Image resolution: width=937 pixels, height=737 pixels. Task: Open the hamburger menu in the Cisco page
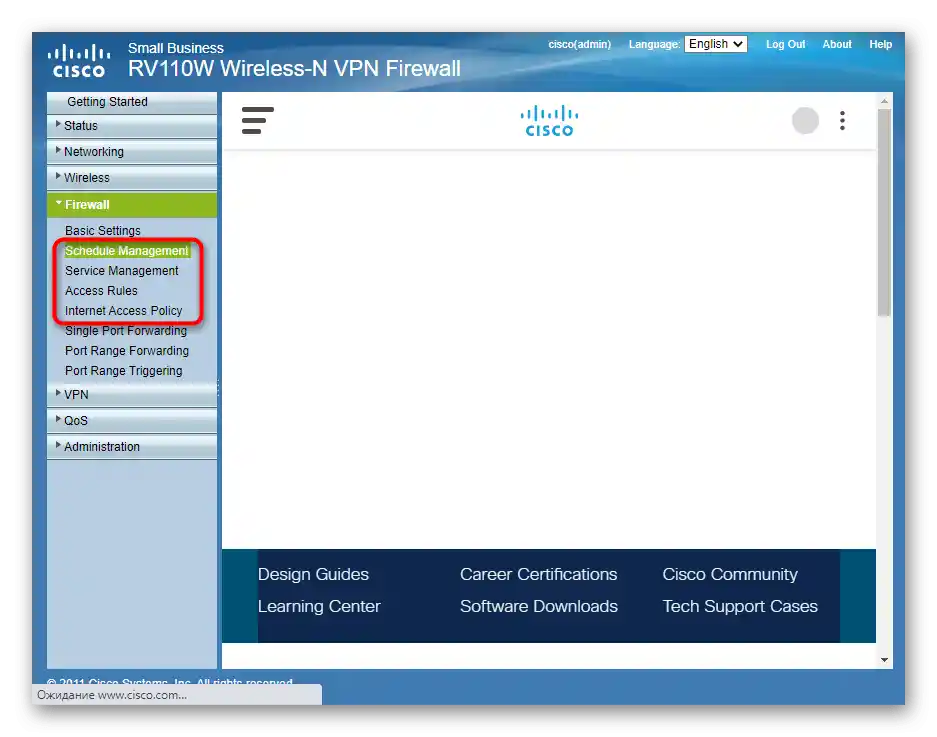coord(258,120)
